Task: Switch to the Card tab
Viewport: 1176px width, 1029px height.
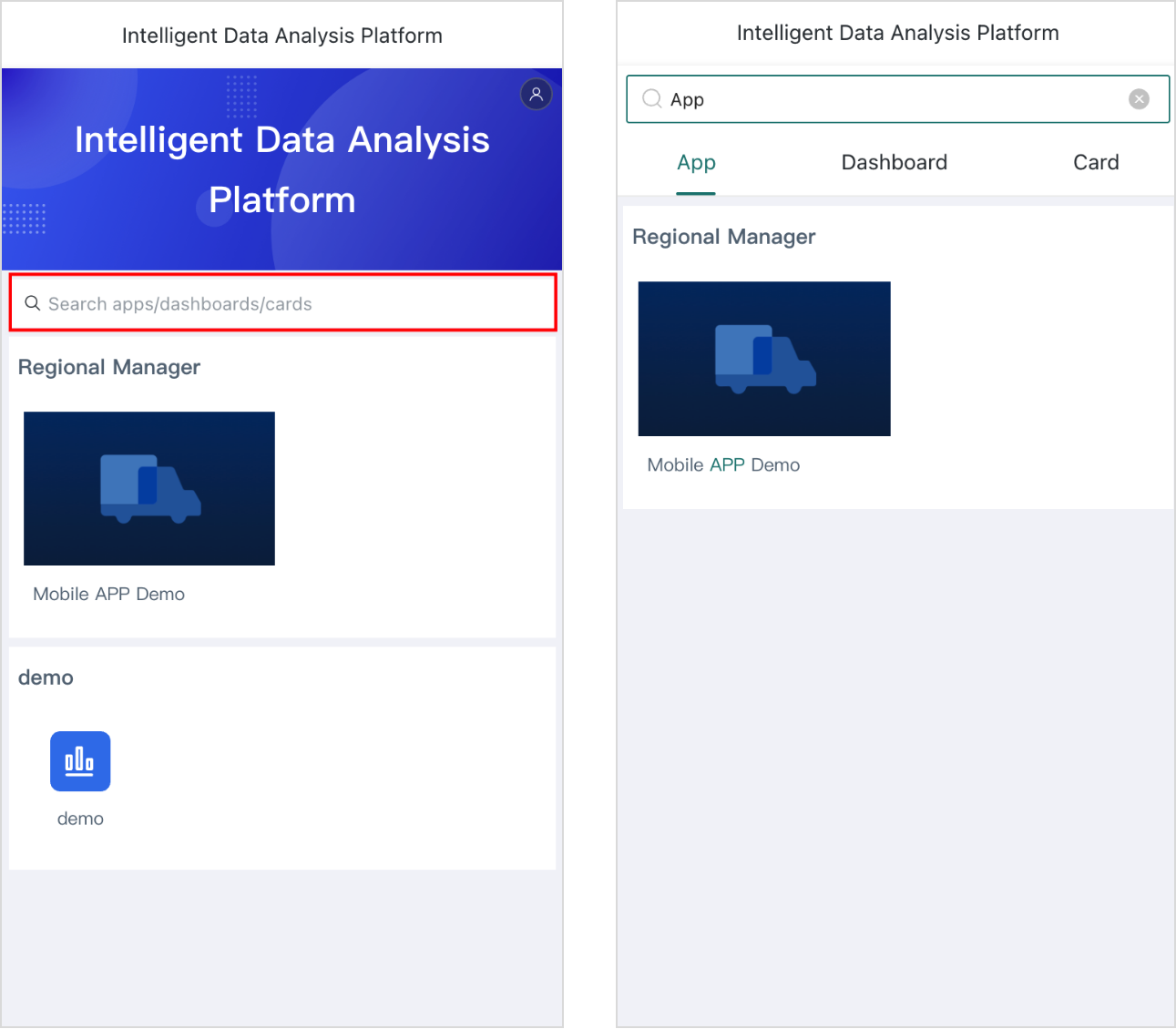Action: (x=1096, y=162)
